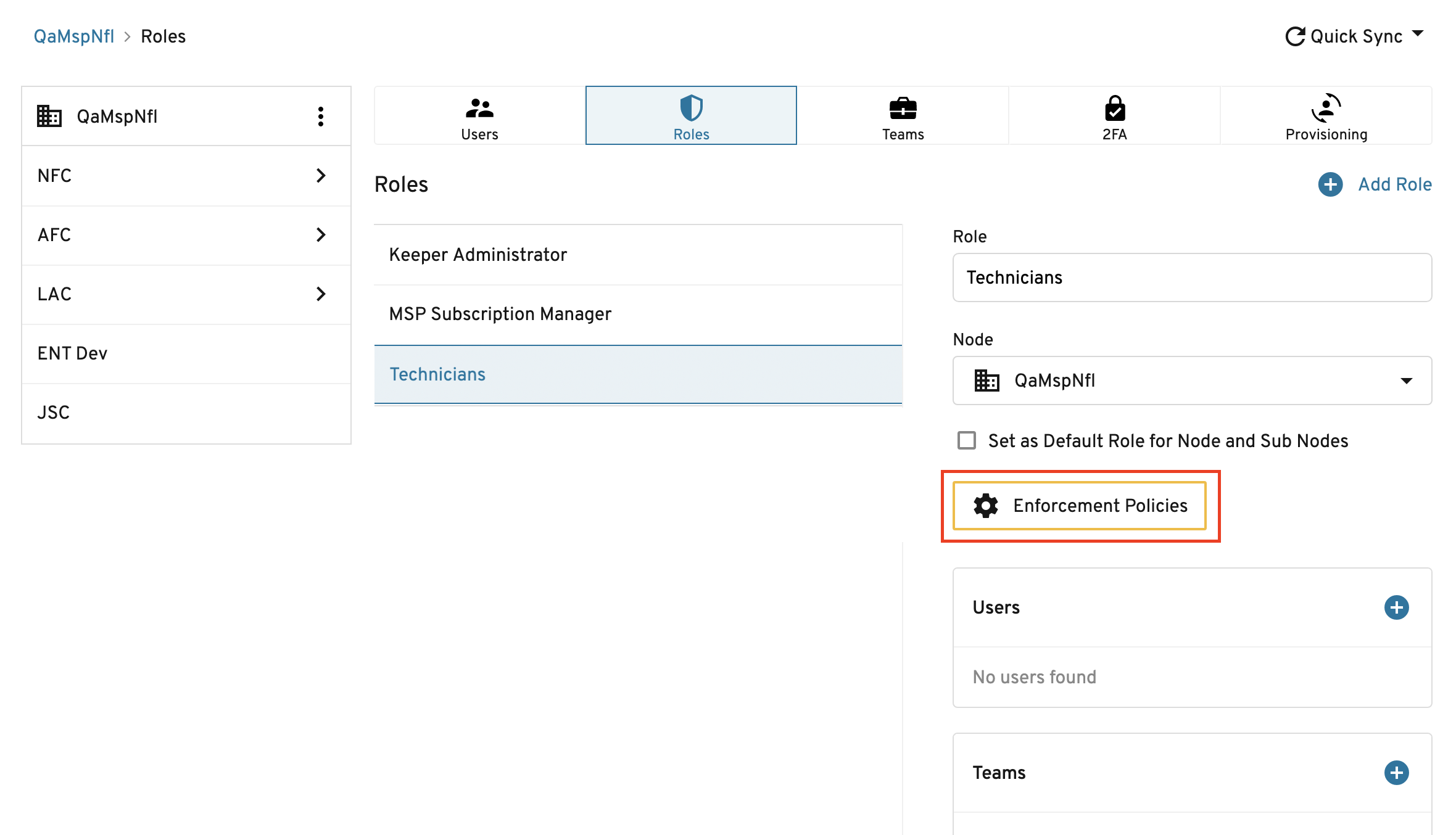The width and height of the screenshot is (1456, 835).
Task: Switch to the 2FA tab label
Action: pyautogui.click(x=1114, y=134)
